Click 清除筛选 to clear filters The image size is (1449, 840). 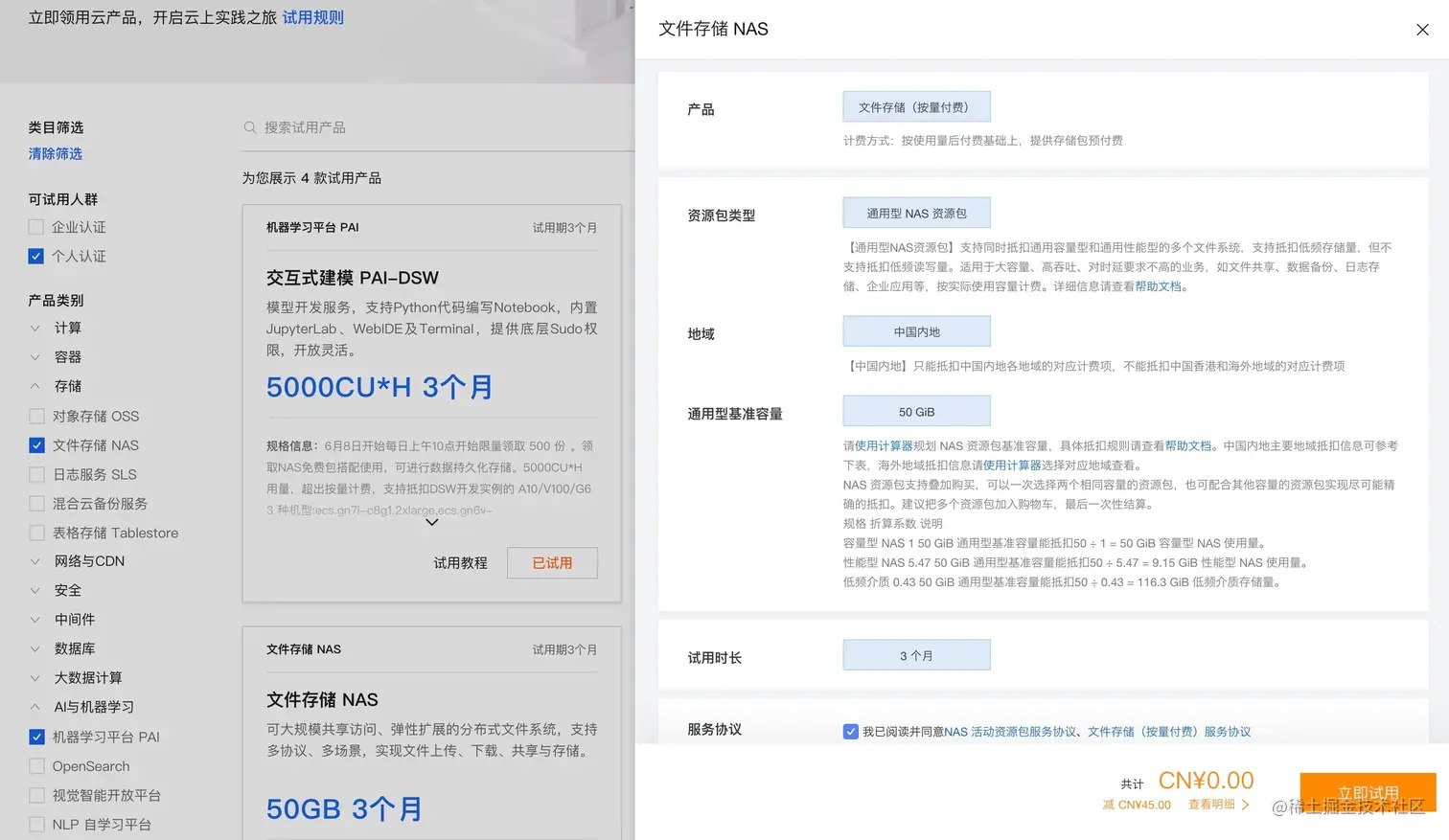55,153
